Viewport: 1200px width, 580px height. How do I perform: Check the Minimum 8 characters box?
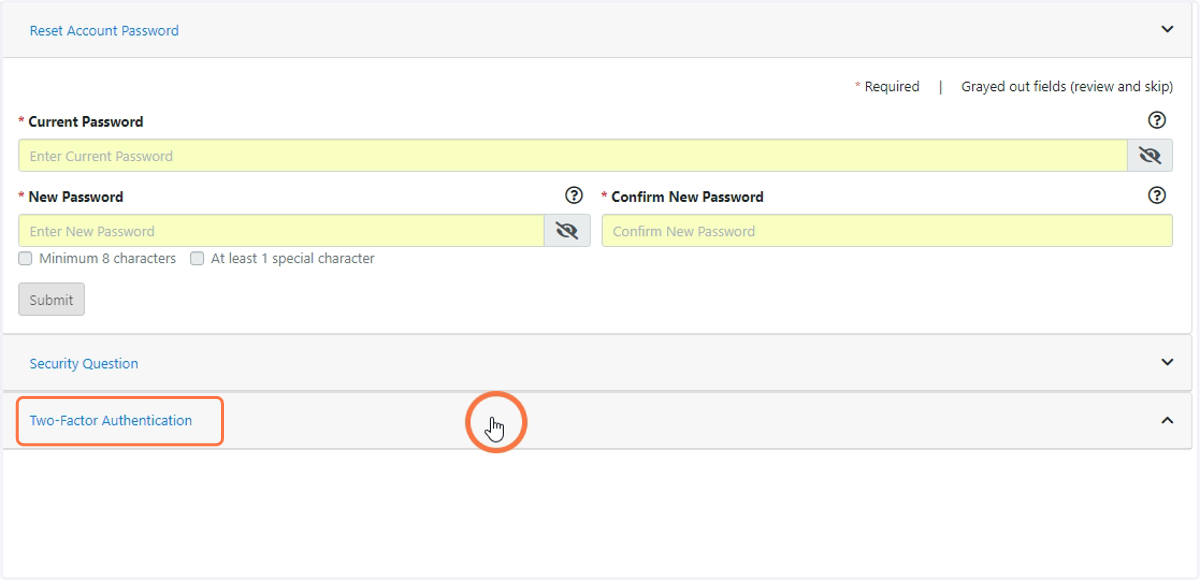(26, 258)
